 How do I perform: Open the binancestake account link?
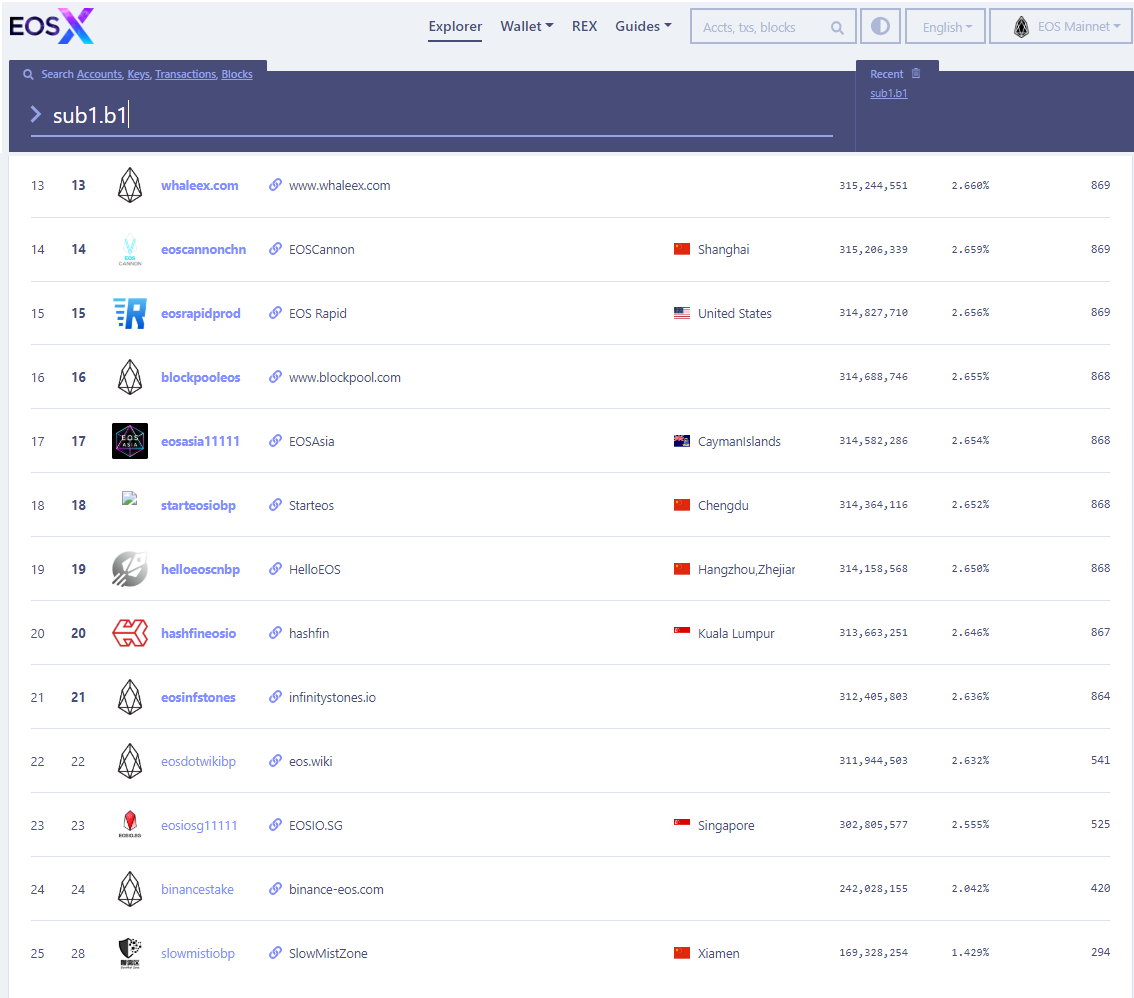pos(197,889)
